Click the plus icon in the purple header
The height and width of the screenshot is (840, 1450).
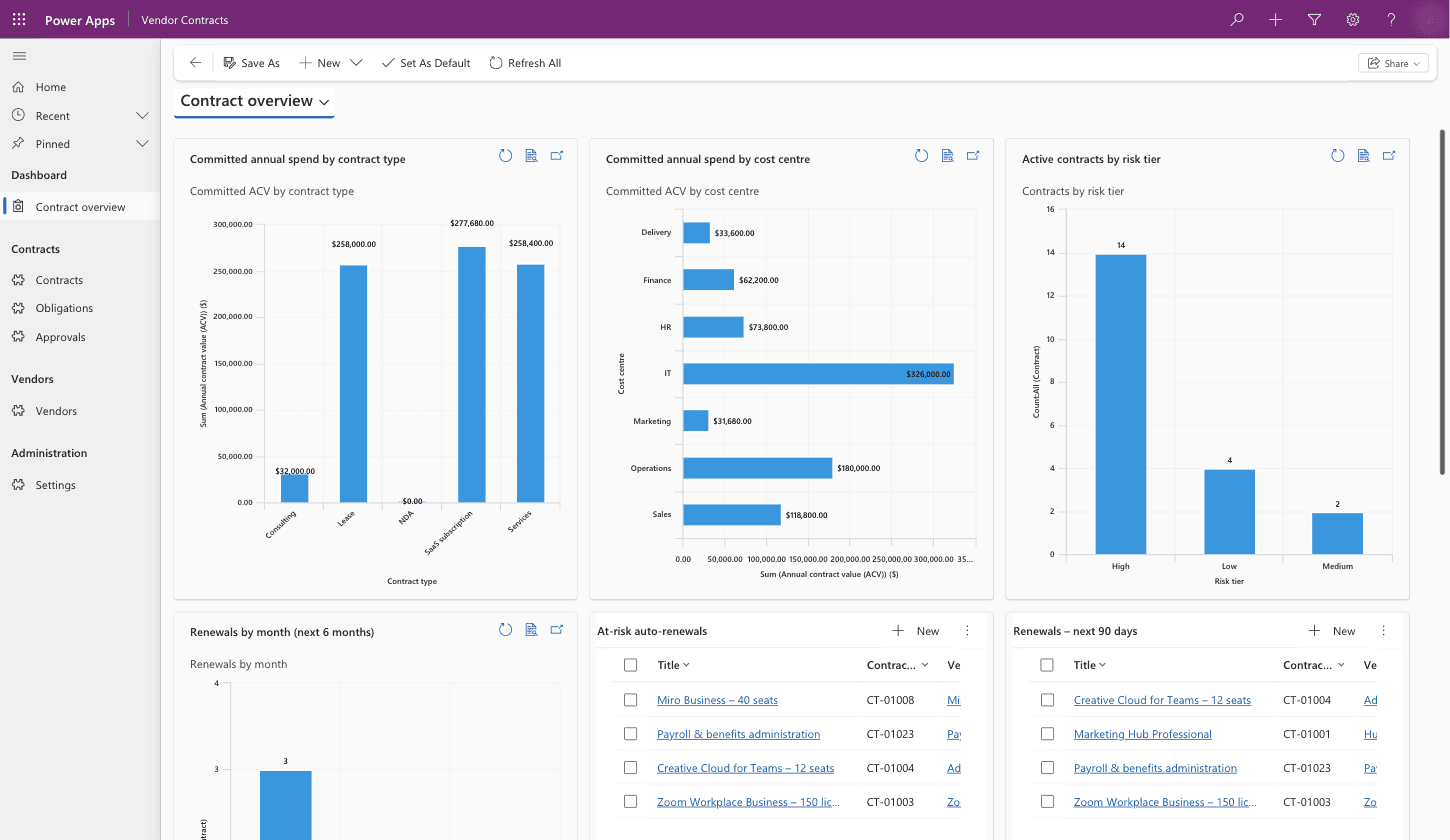[x=1275, y=19]
